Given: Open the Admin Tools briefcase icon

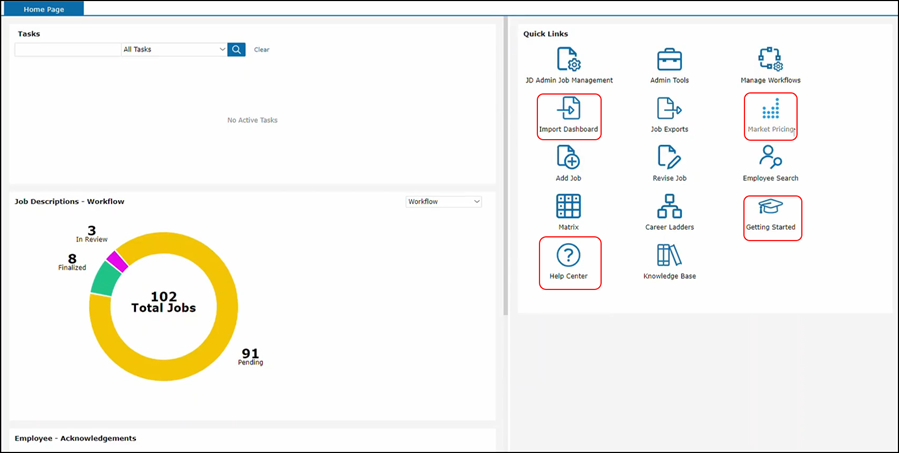Looking at the screenshot, I should [x=669, y=60].
